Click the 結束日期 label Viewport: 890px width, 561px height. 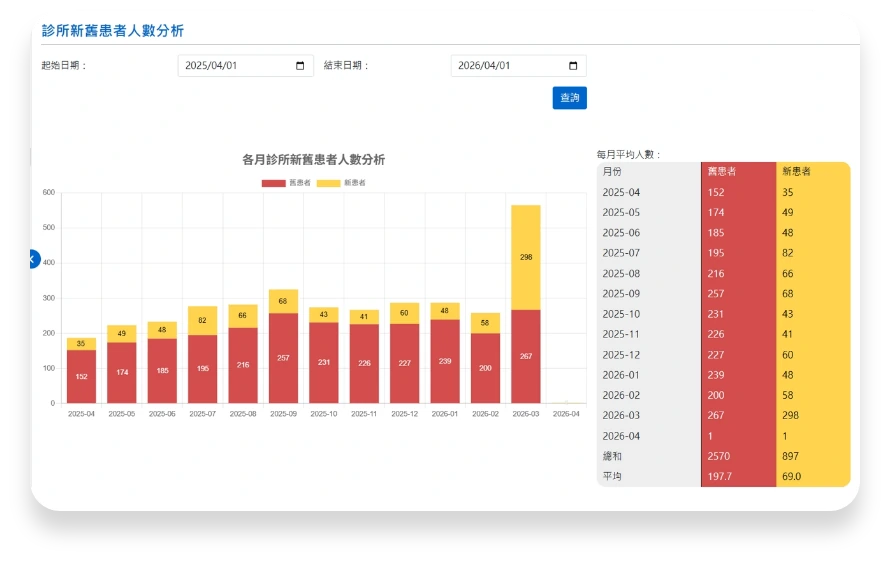coord(346,65)
